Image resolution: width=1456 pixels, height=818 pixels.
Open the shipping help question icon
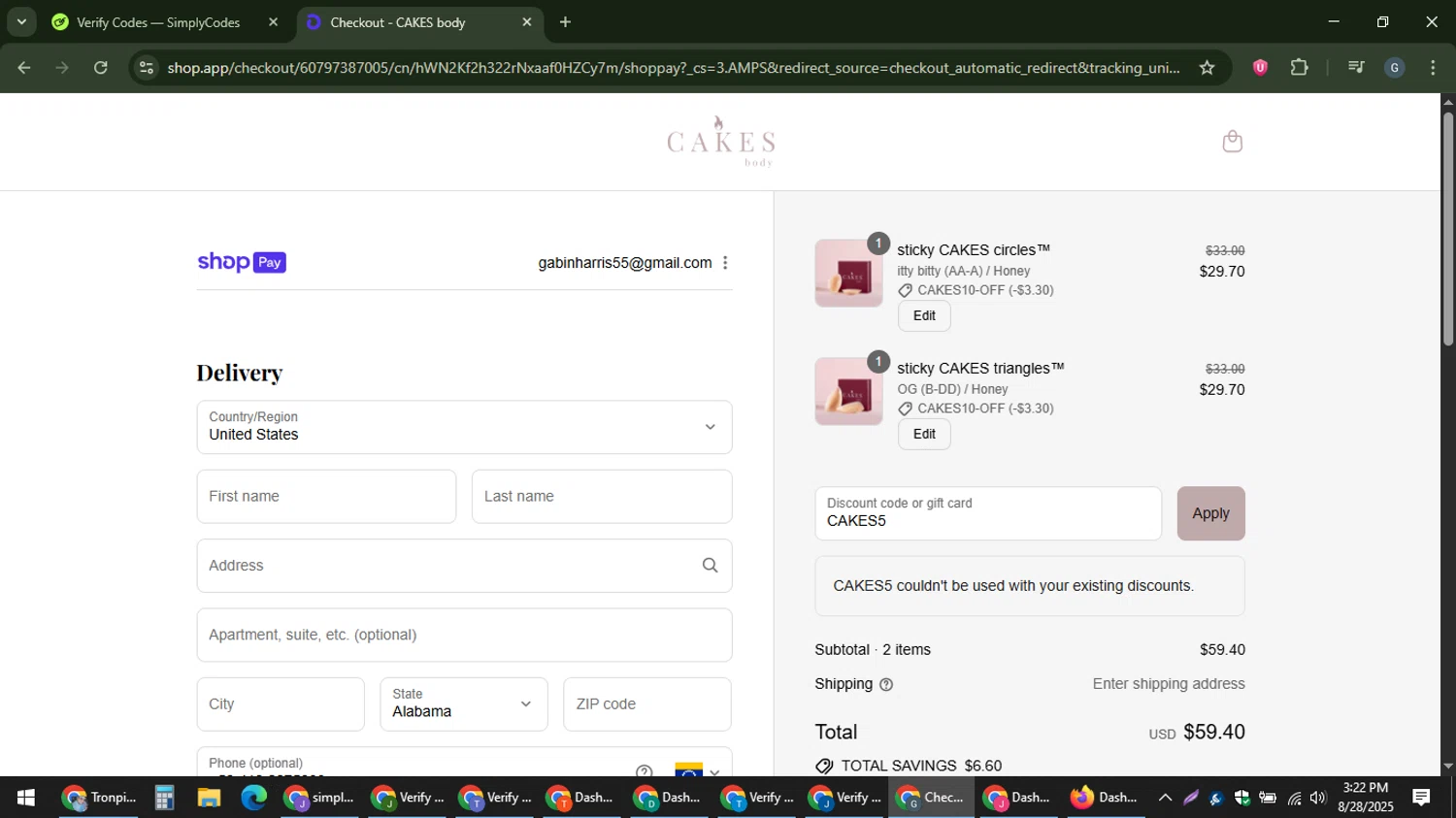(885, 685)
